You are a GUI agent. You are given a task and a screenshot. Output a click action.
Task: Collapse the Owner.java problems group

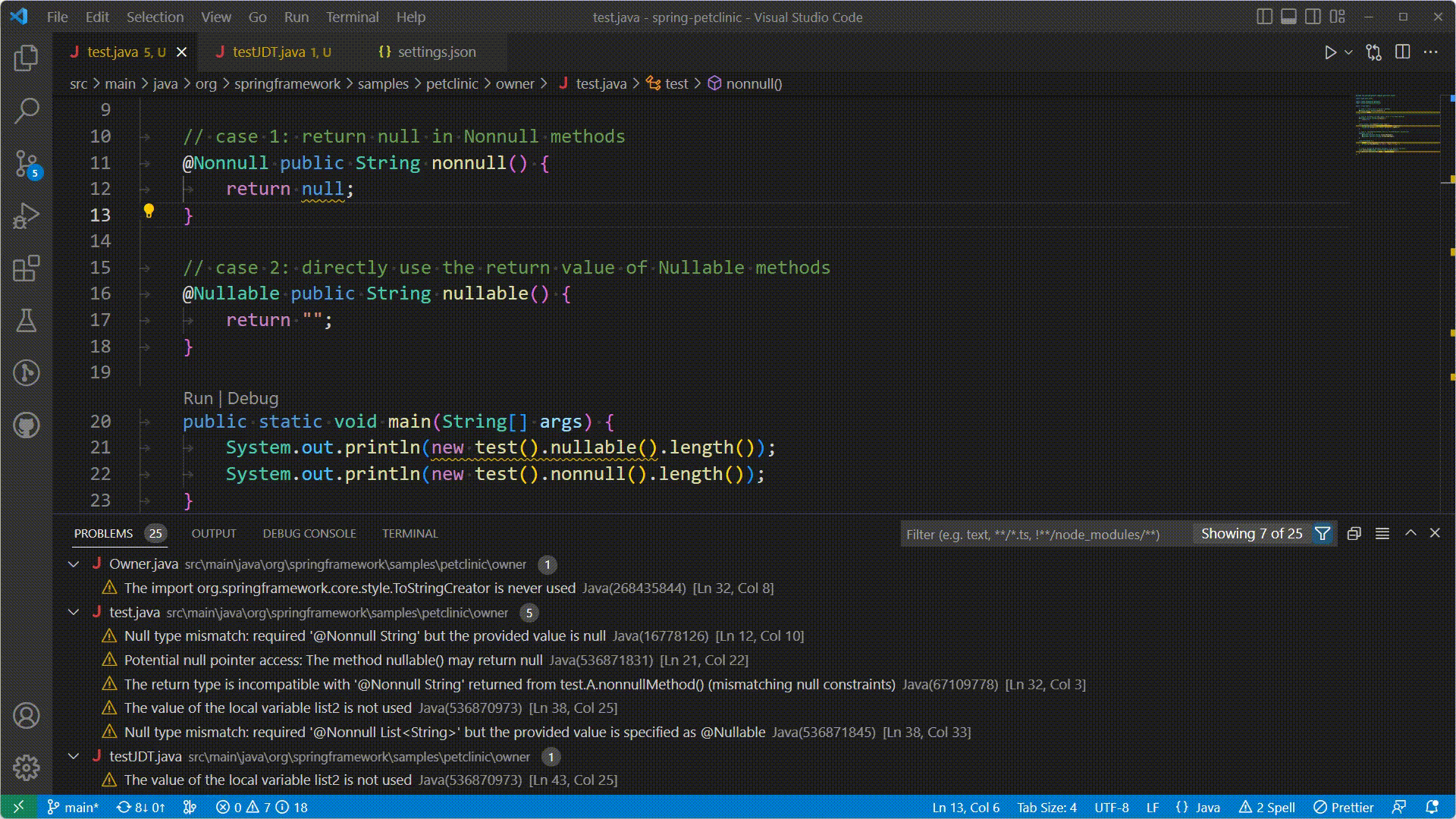74,564
